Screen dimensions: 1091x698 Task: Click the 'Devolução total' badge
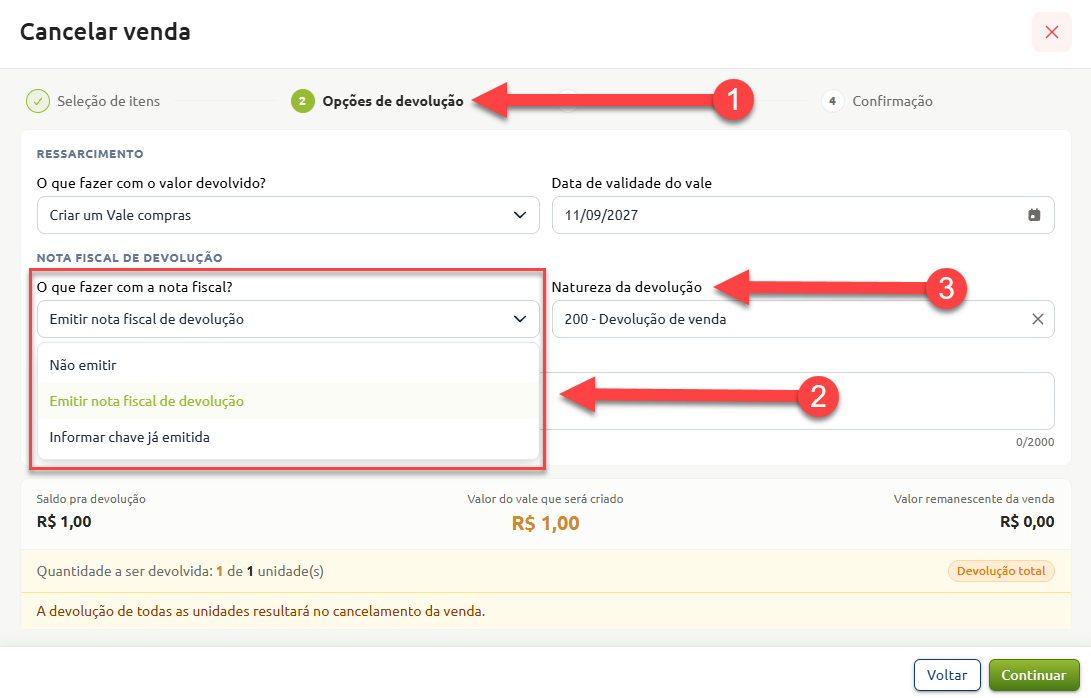[x=1001, y=571]
